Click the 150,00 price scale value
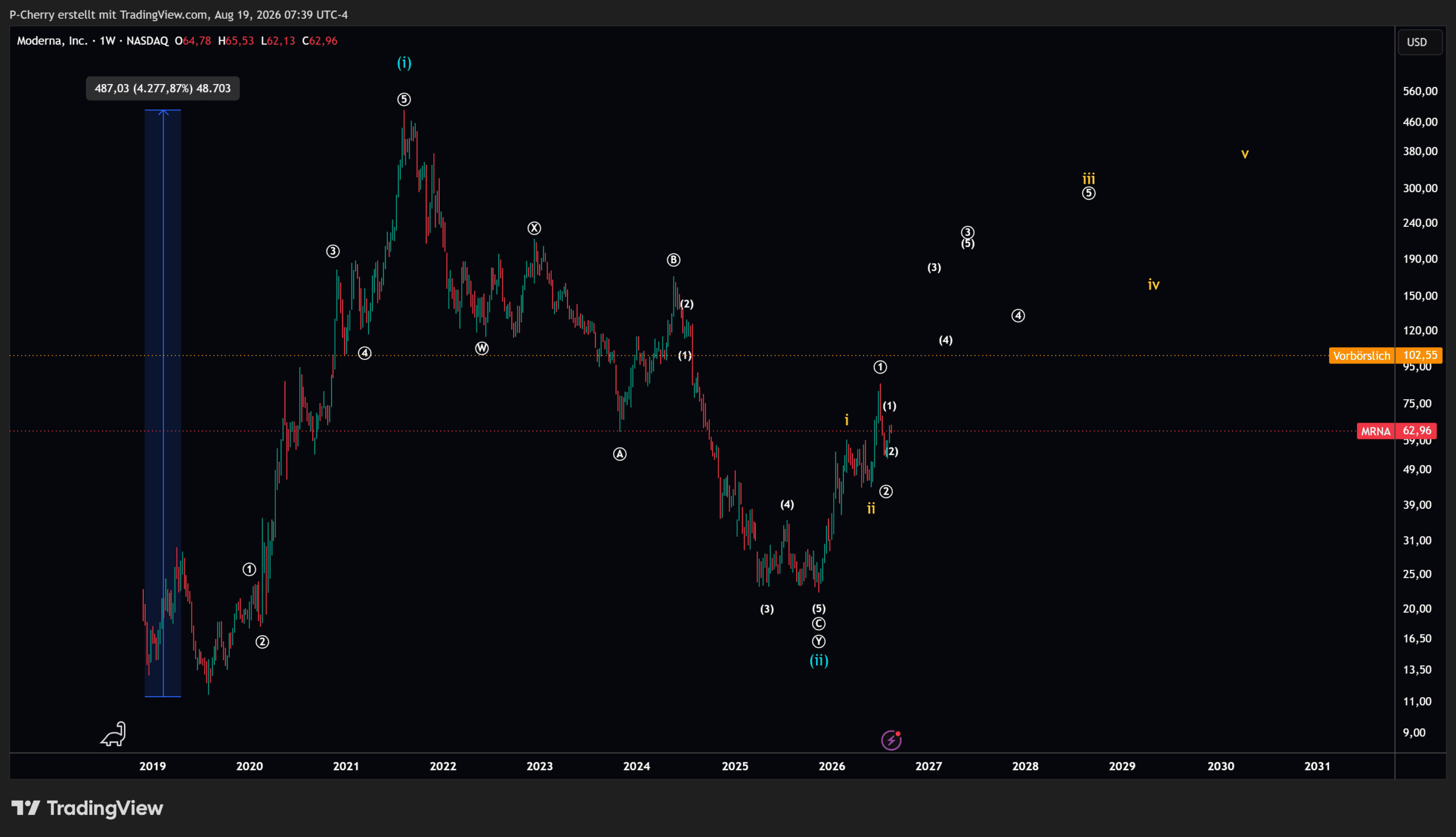 click(1420, 296)
